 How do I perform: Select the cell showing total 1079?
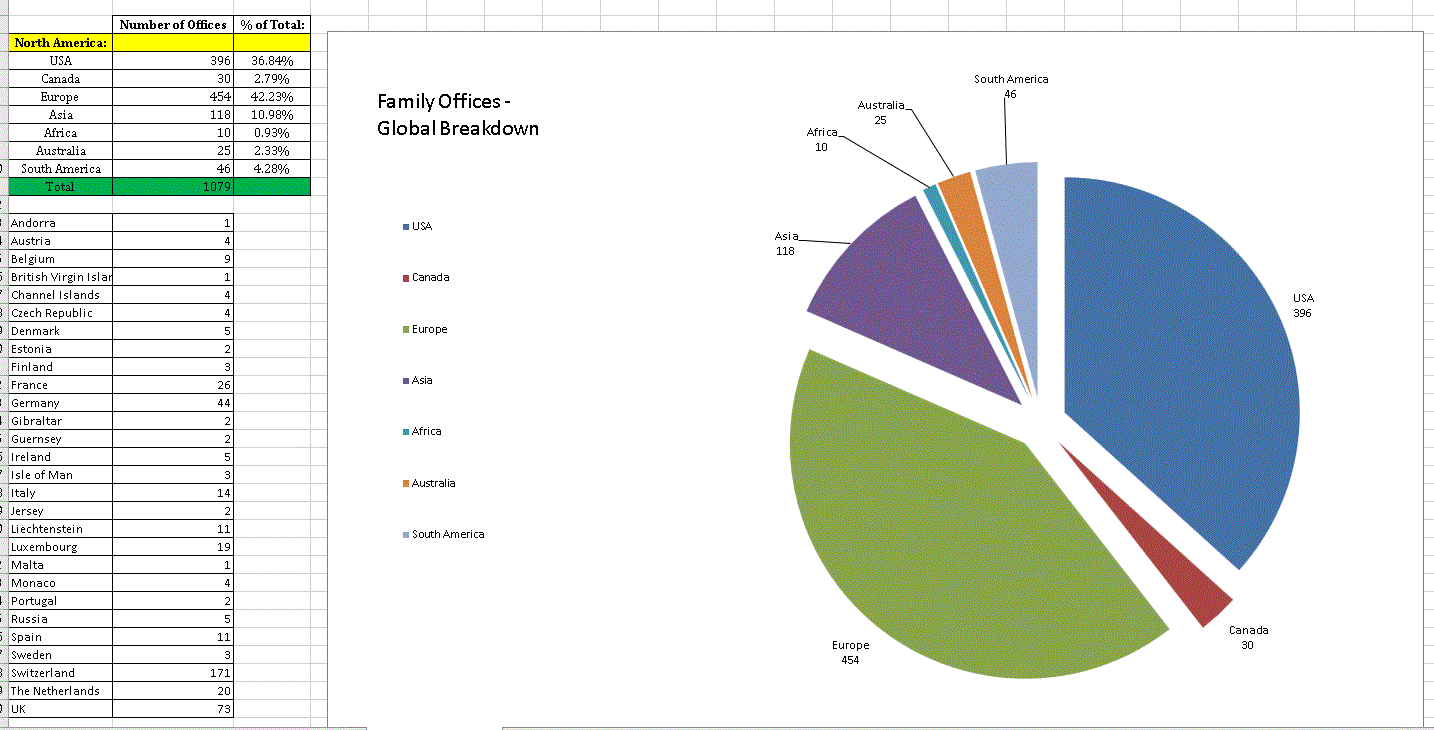[x=173, y=186]
